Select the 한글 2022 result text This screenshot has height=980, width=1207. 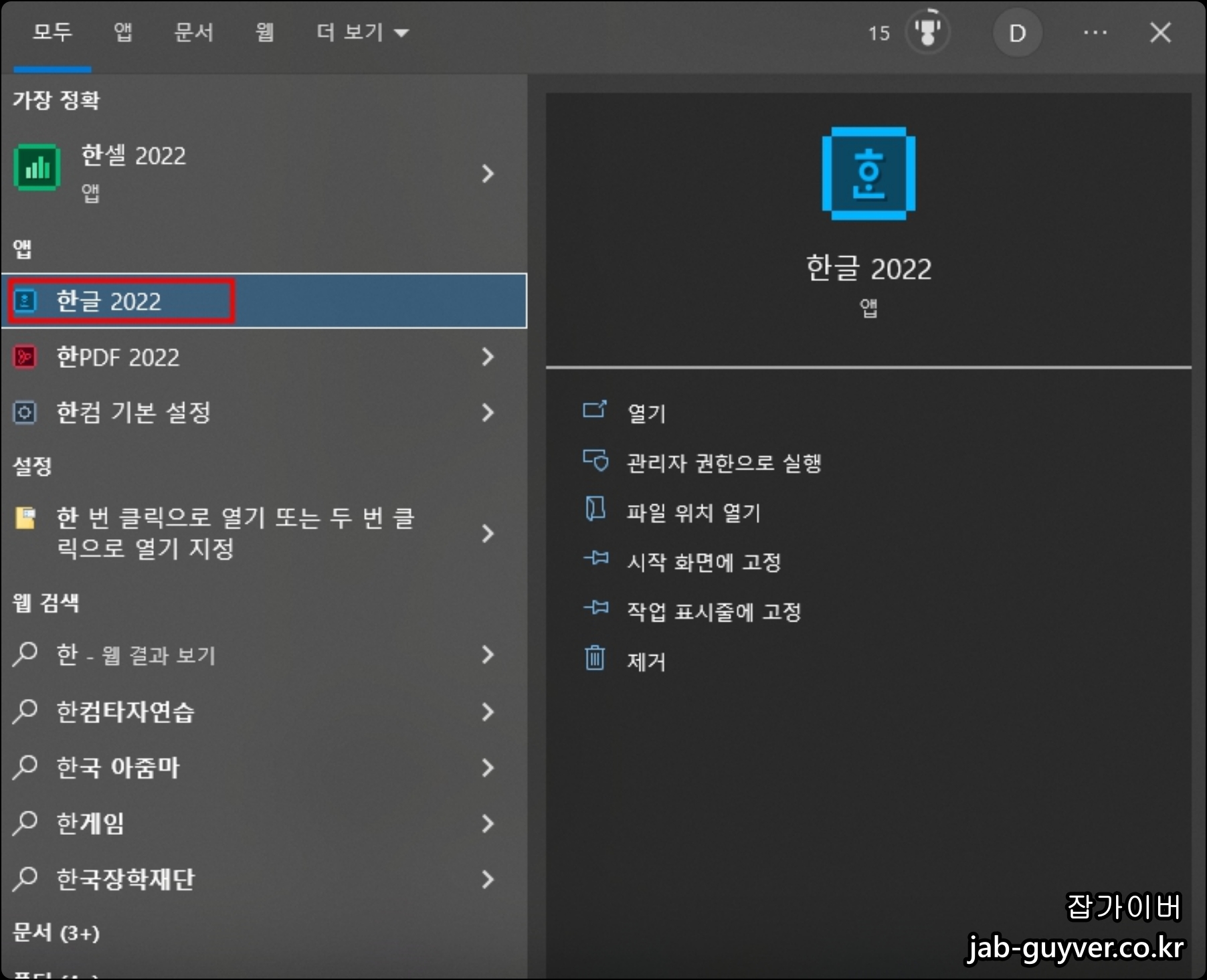pyautogui.click(x=109, y=301)
